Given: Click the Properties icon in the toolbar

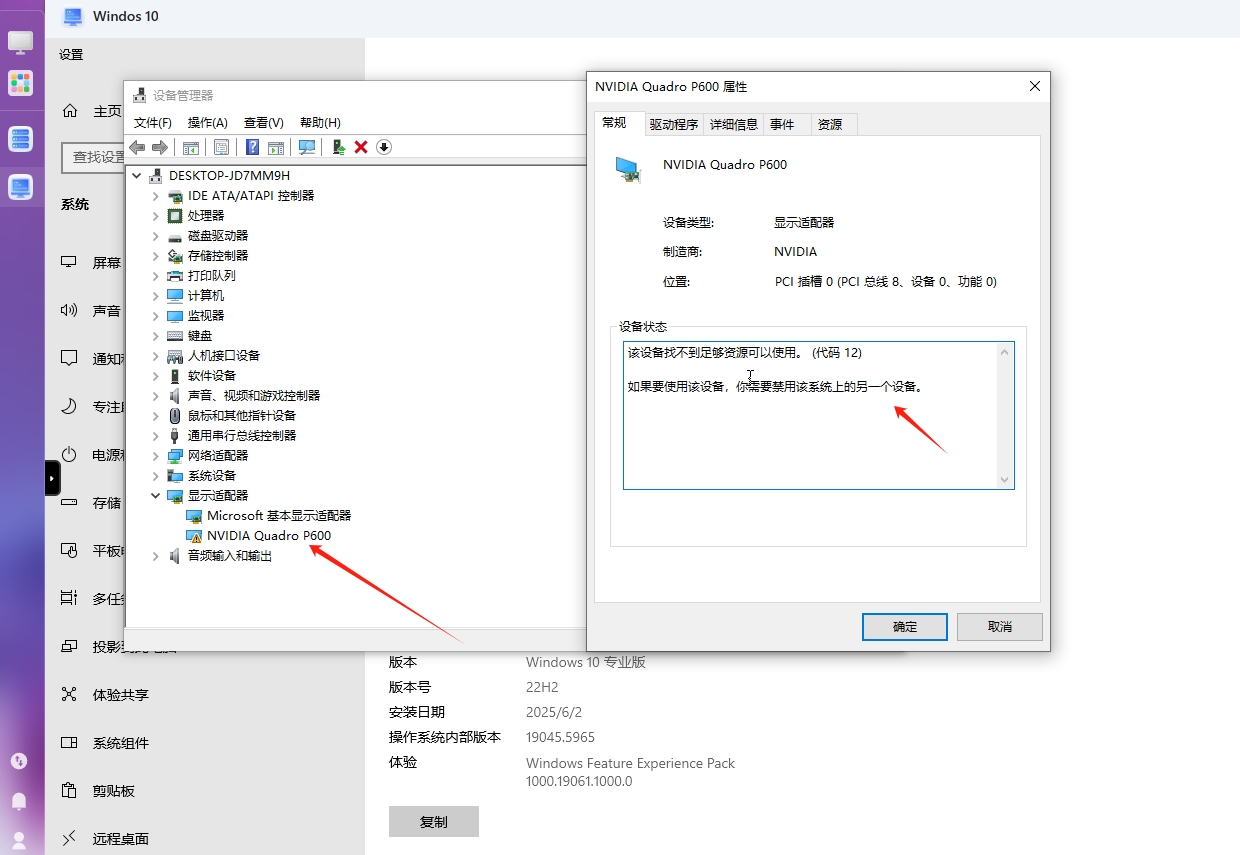Looking at the screenshot, I should [221, 147].
